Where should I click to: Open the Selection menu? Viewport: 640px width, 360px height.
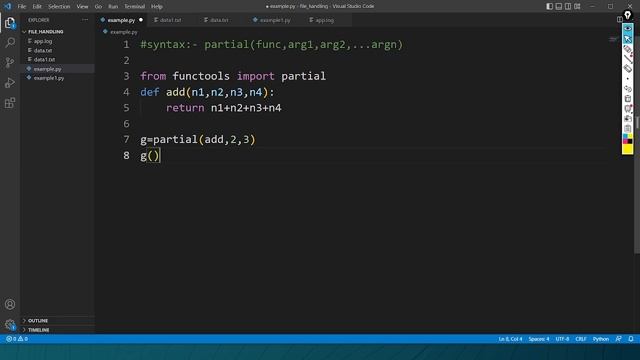(x=59, y=7)
